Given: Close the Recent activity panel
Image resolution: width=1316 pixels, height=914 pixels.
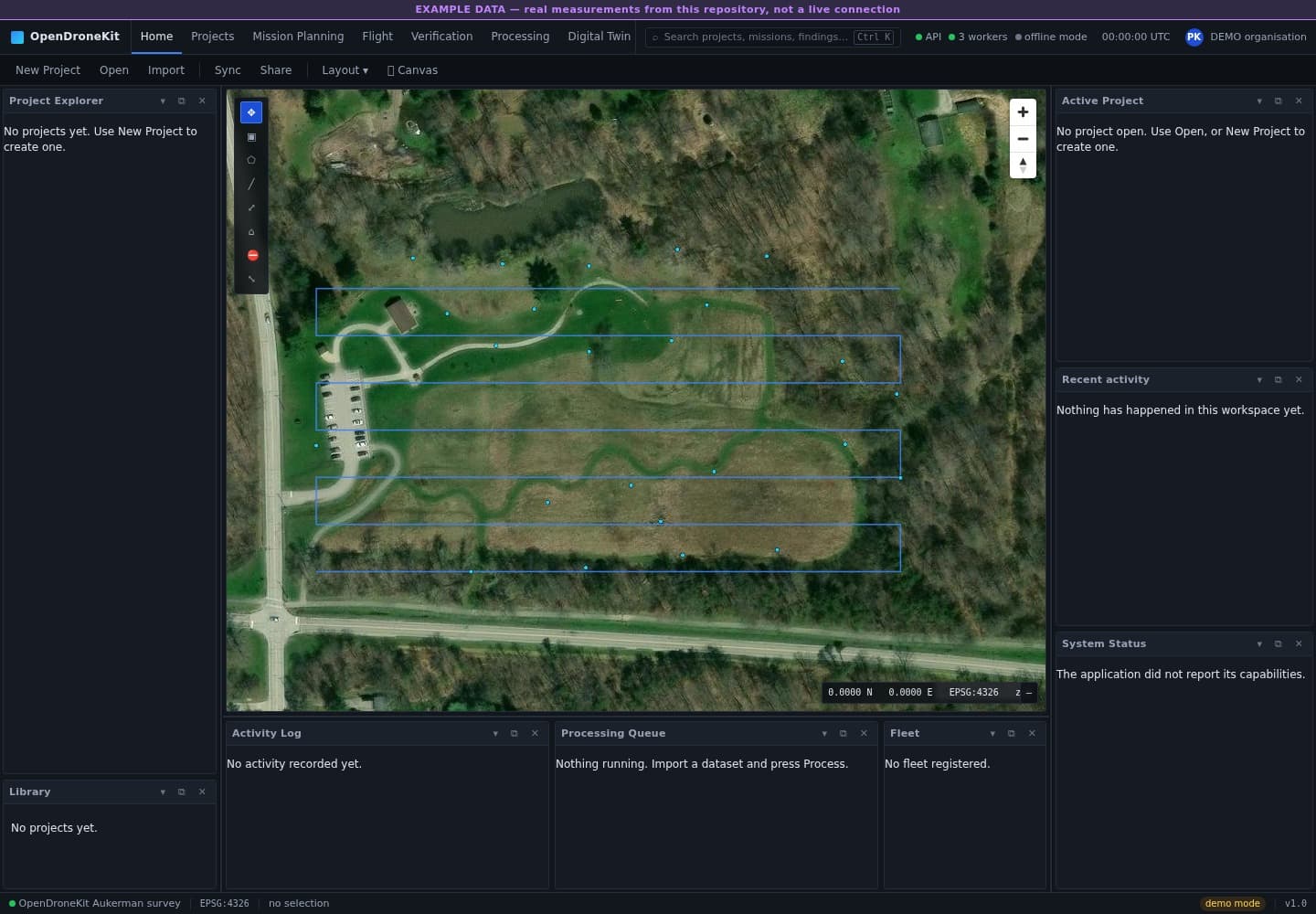Looking at the screenshot, I should pyautogui.click(x=1299, y=379).
